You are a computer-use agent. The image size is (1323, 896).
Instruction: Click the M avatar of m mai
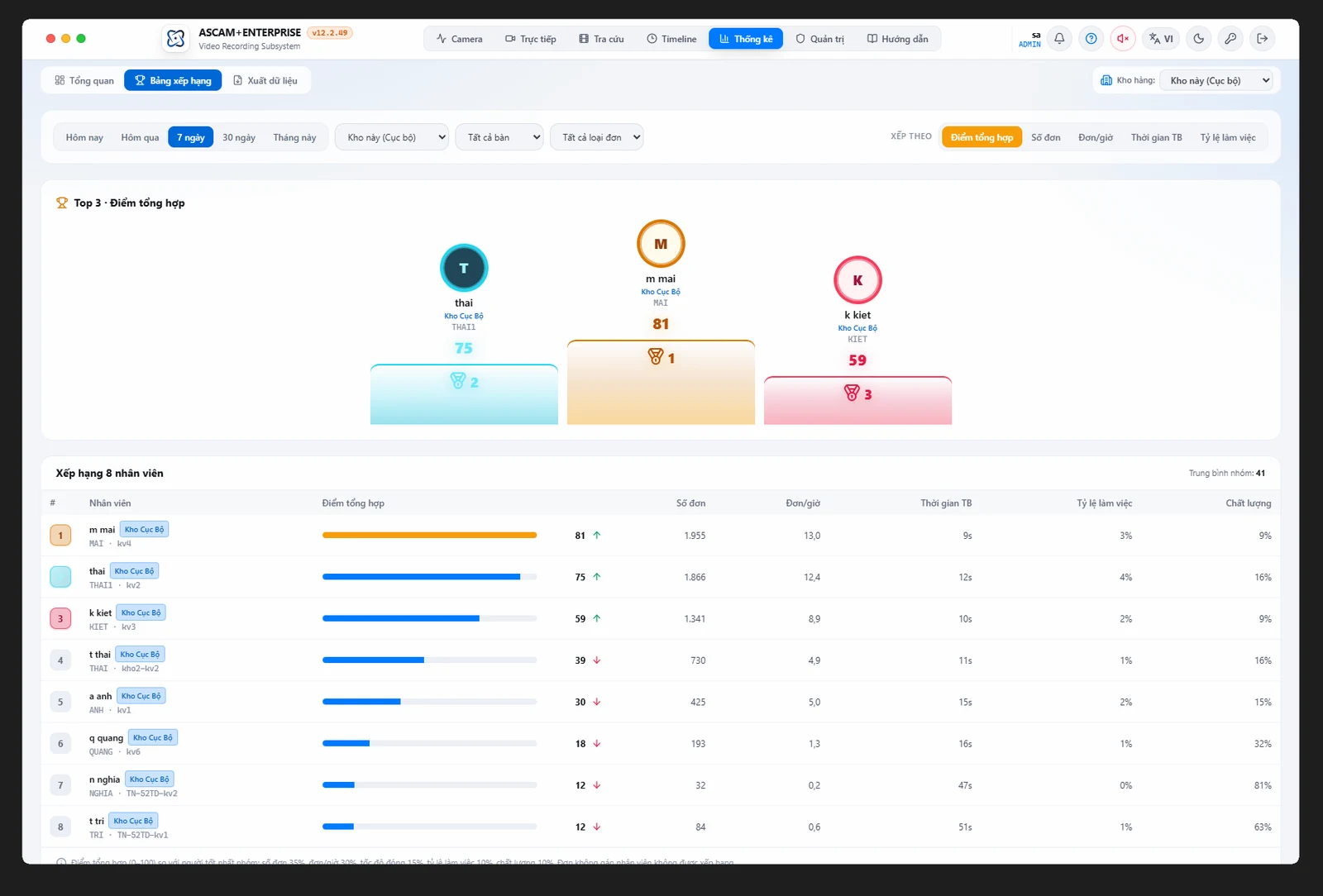coord(661,244)
